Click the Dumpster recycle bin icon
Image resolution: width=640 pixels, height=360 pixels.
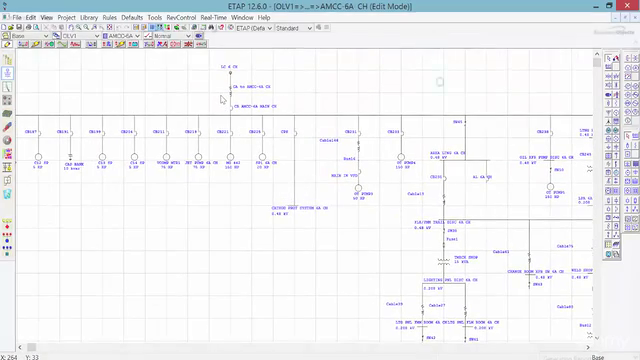7,194
